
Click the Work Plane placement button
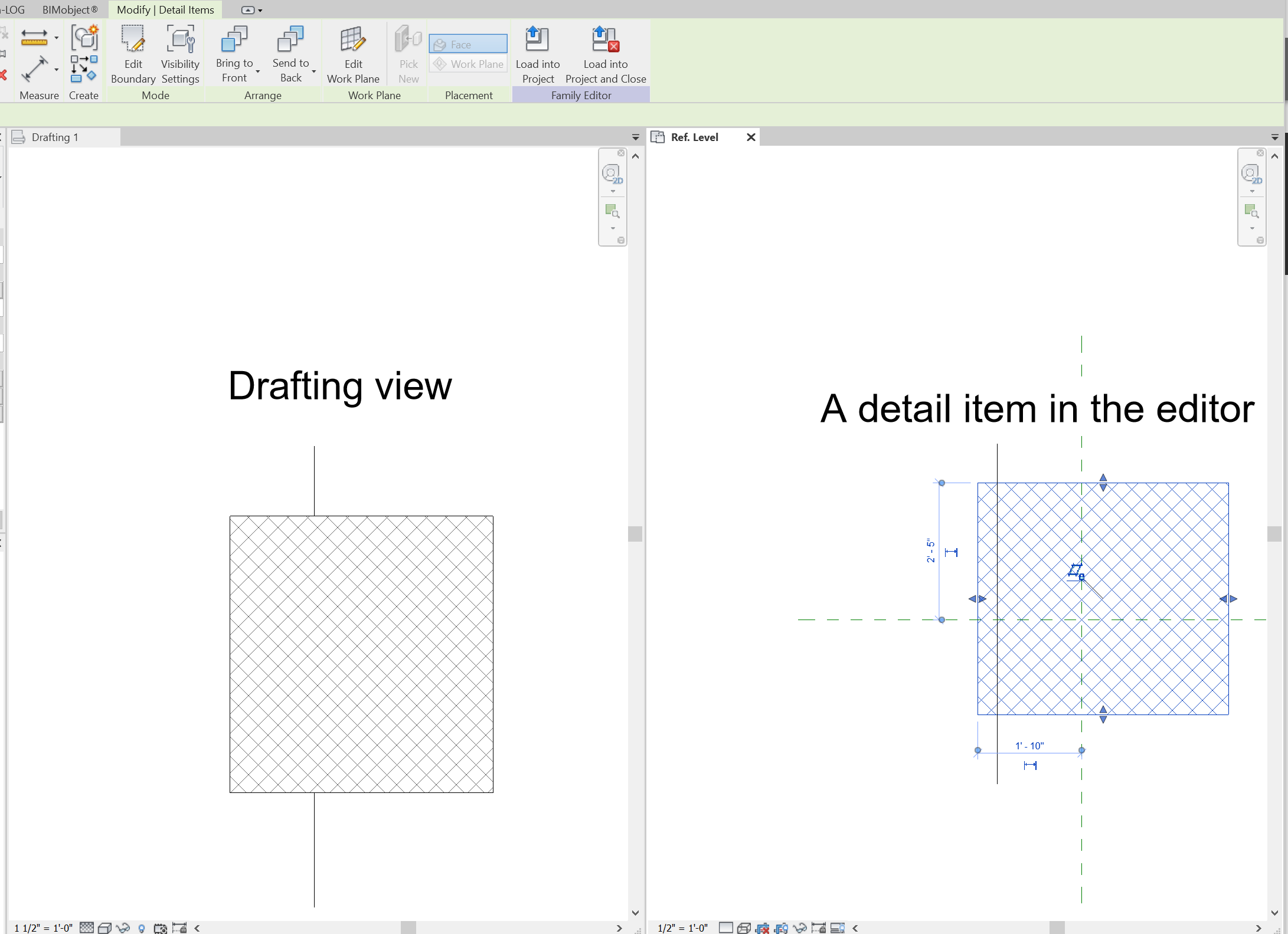(x=469, y=64)
